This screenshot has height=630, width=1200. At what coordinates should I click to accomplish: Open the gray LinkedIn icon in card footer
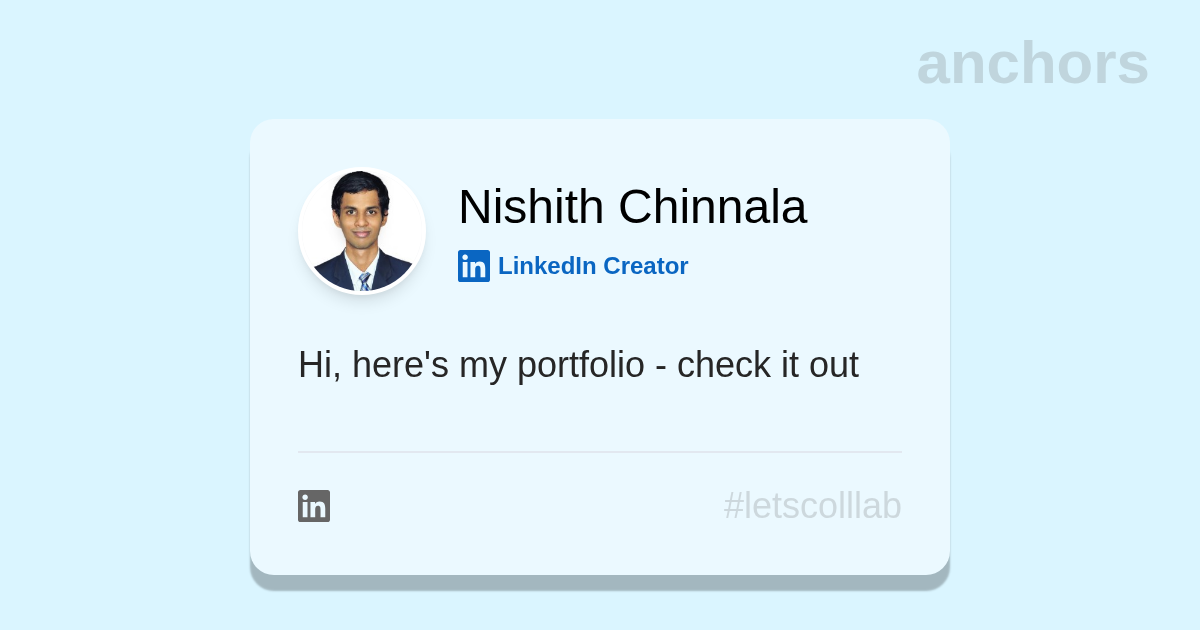[x=314, y=506]
